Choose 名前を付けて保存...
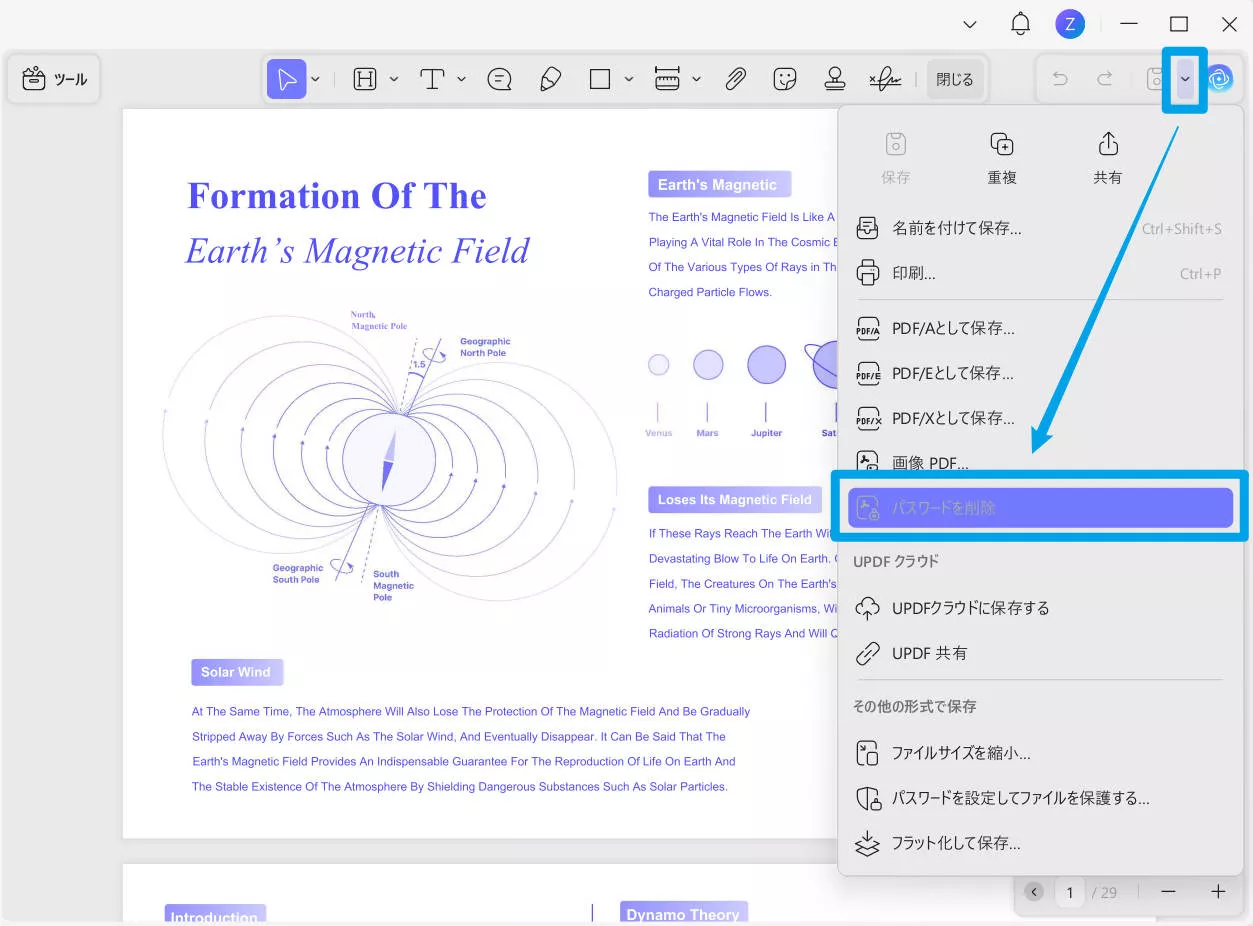This screenshot has height=926, width=1253. 1038,228
